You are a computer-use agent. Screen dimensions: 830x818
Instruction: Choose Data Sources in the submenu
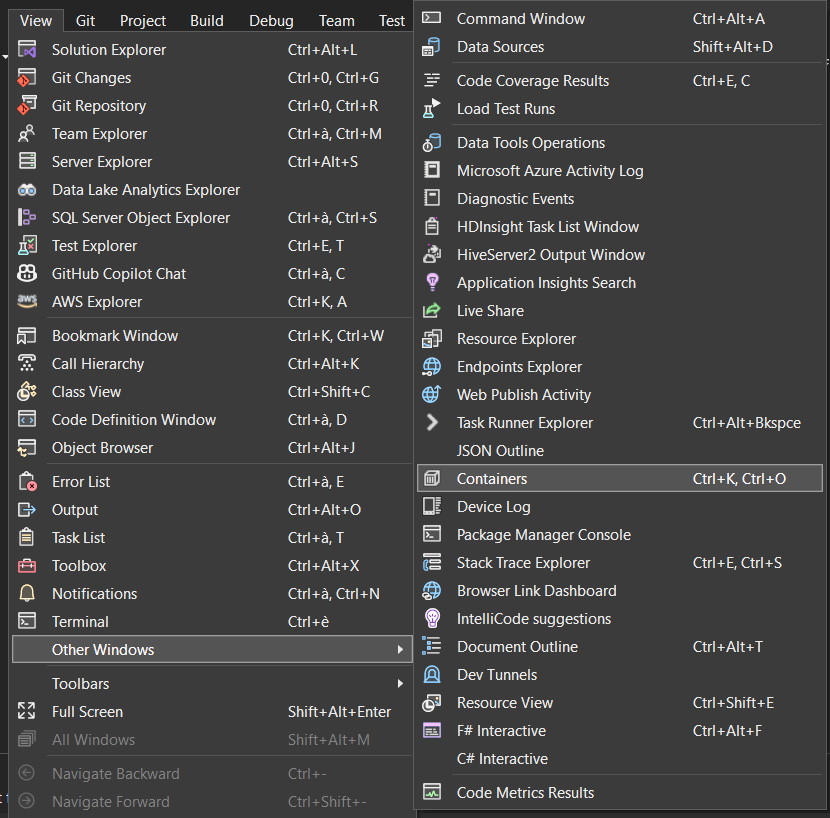click(x=619, y=47)
